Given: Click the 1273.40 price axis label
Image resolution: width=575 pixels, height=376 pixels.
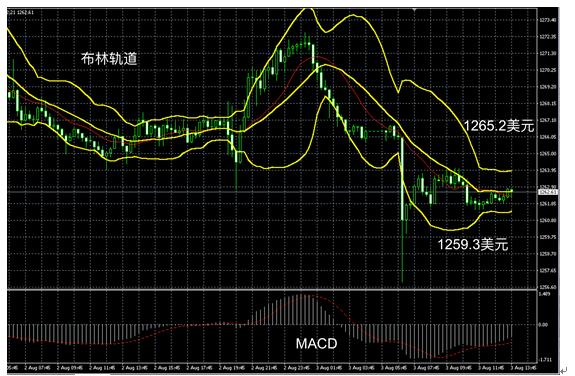Looking at the screenshot, I should point(547,20).
